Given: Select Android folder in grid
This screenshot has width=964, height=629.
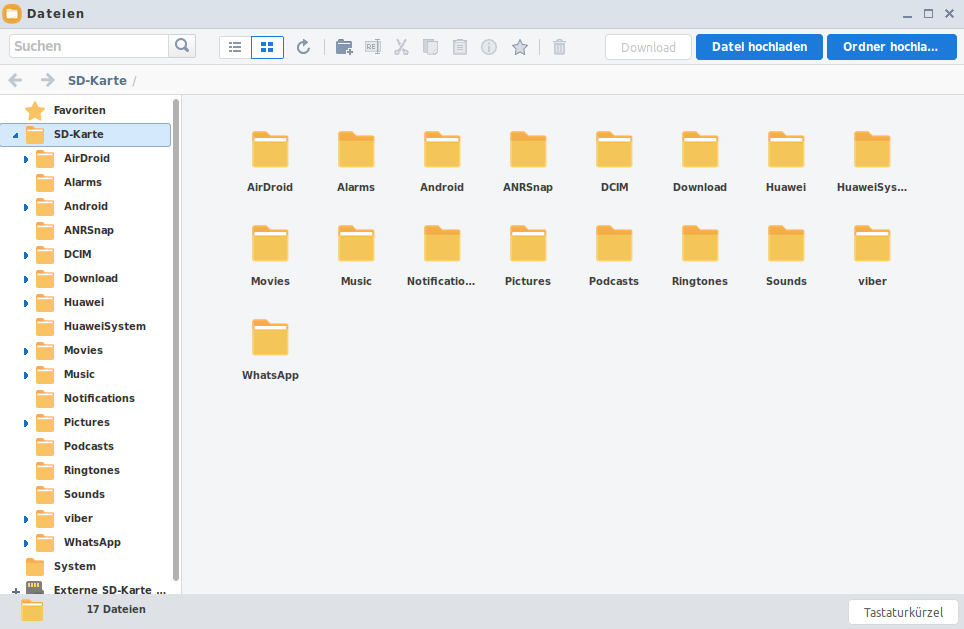Looking at the screenshot, I should [442, 161].
